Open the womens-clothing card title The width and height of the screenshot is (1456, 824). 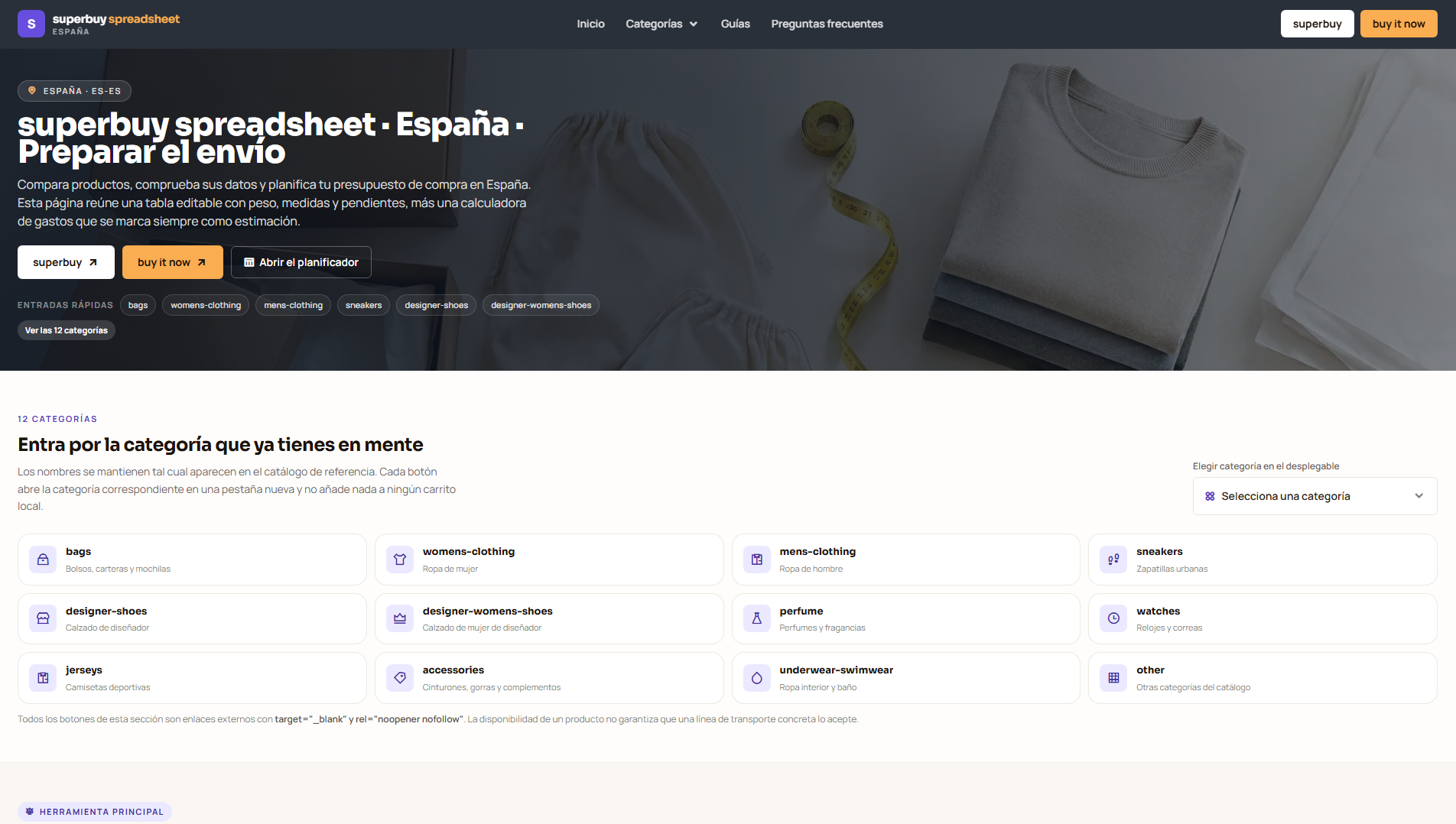[x=469, y=551]
